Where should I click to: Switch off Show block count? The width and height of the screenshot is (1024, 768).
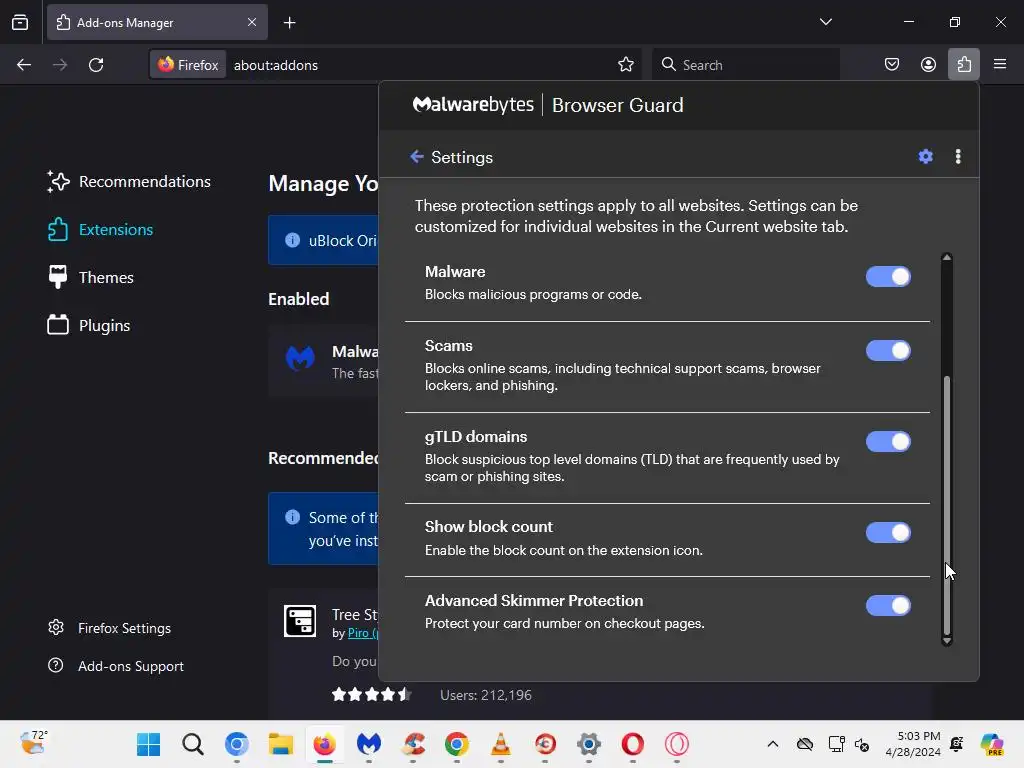(x=888, y=532)
